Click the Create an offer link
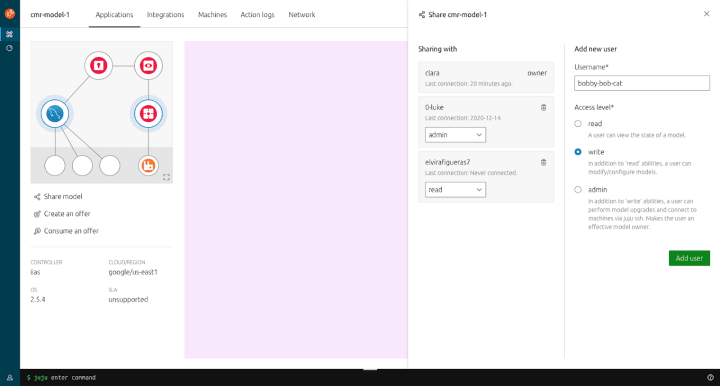The height and width of the screenshot is (386, 720). (x=67, y=214)
